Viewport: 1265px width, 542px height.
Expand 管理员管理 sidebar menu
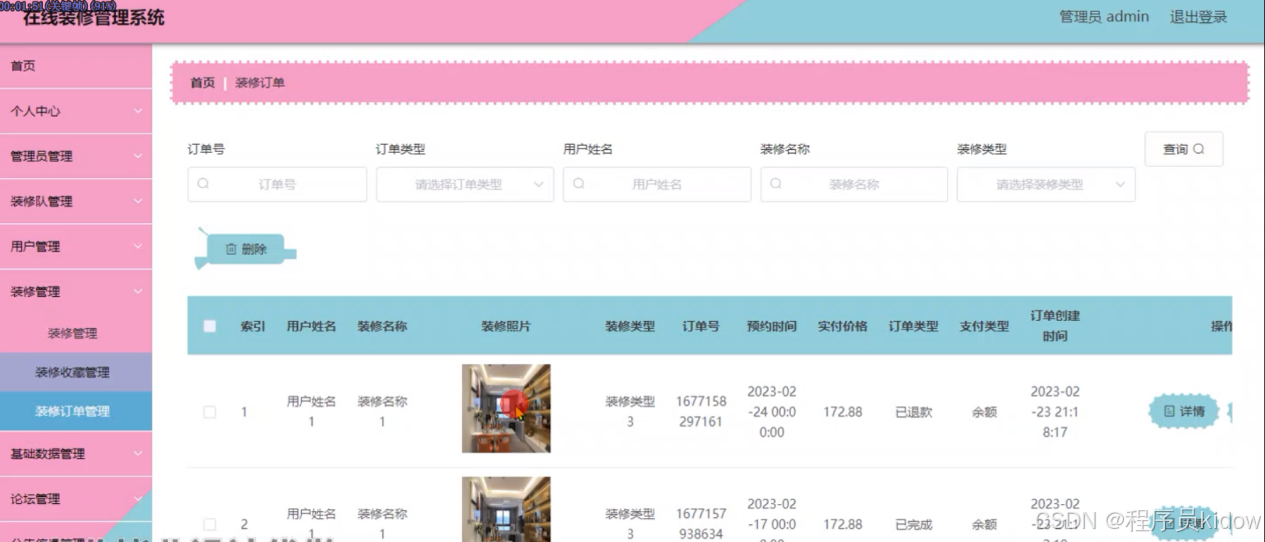(76, 156)
